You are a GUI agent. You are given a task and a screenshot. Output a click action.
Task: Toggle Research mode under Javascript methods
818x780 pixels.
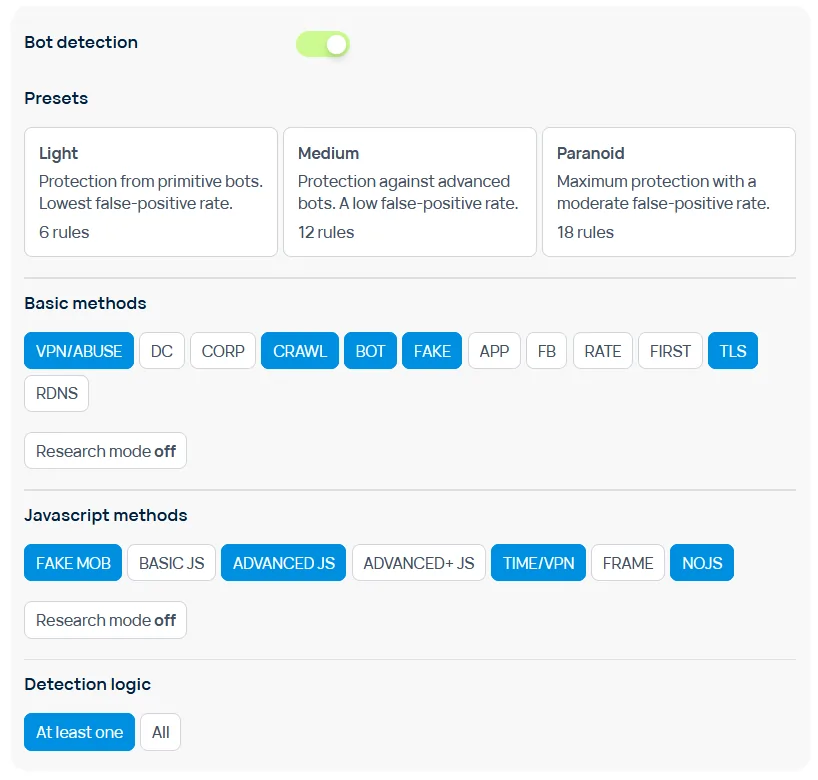105,620
